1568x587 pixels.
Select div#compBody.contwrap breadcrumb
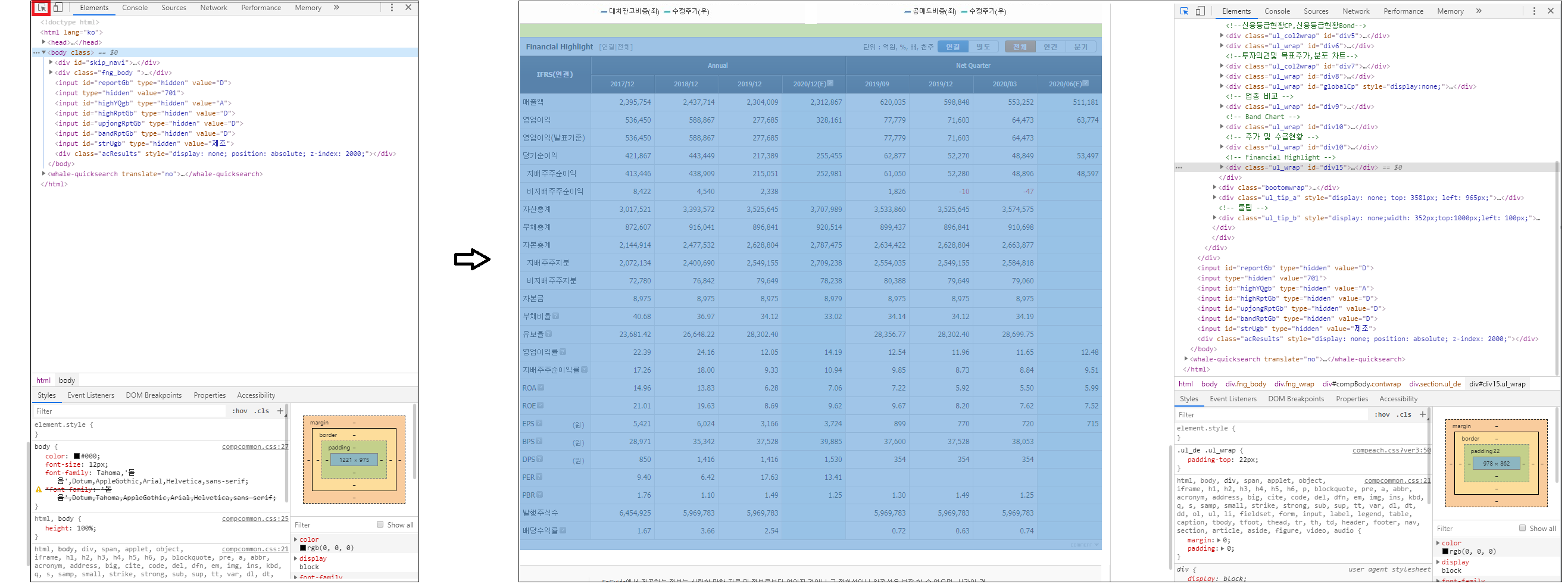1361,383
